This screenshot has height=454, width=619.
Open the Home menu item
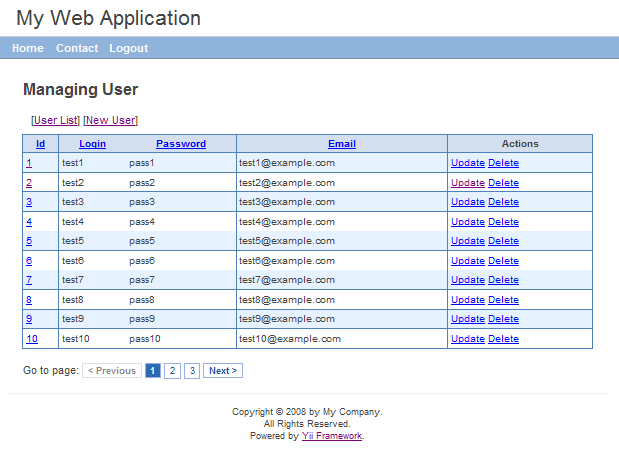[27, 48]
